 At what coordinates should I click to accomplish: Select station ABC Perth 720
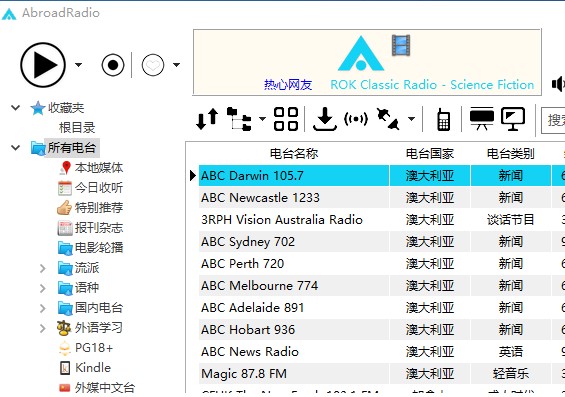pos(294,264)
